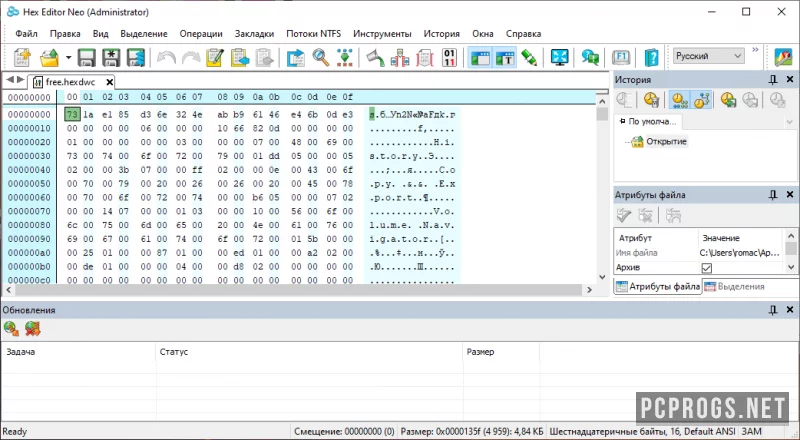The width and height of the screenshot is (800, 440).
Task: Click the Copy clipboard icon with blue arrow
Action: pyautogui.click(x=240, y=57)
